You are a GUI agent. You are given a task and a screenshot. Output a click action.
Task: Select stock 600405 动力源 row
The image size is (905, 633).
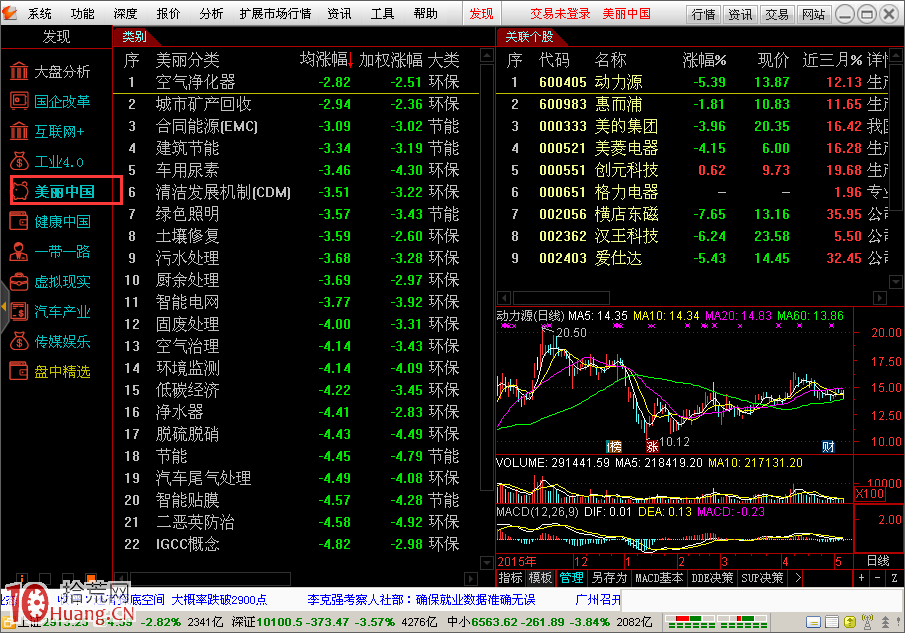pyautogui.click(x=693, y=82)
